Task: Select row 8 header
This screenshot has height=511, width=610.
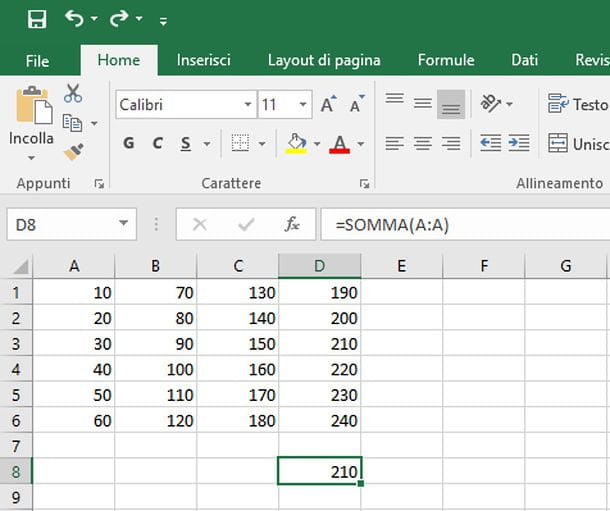Action: point(16,472)
